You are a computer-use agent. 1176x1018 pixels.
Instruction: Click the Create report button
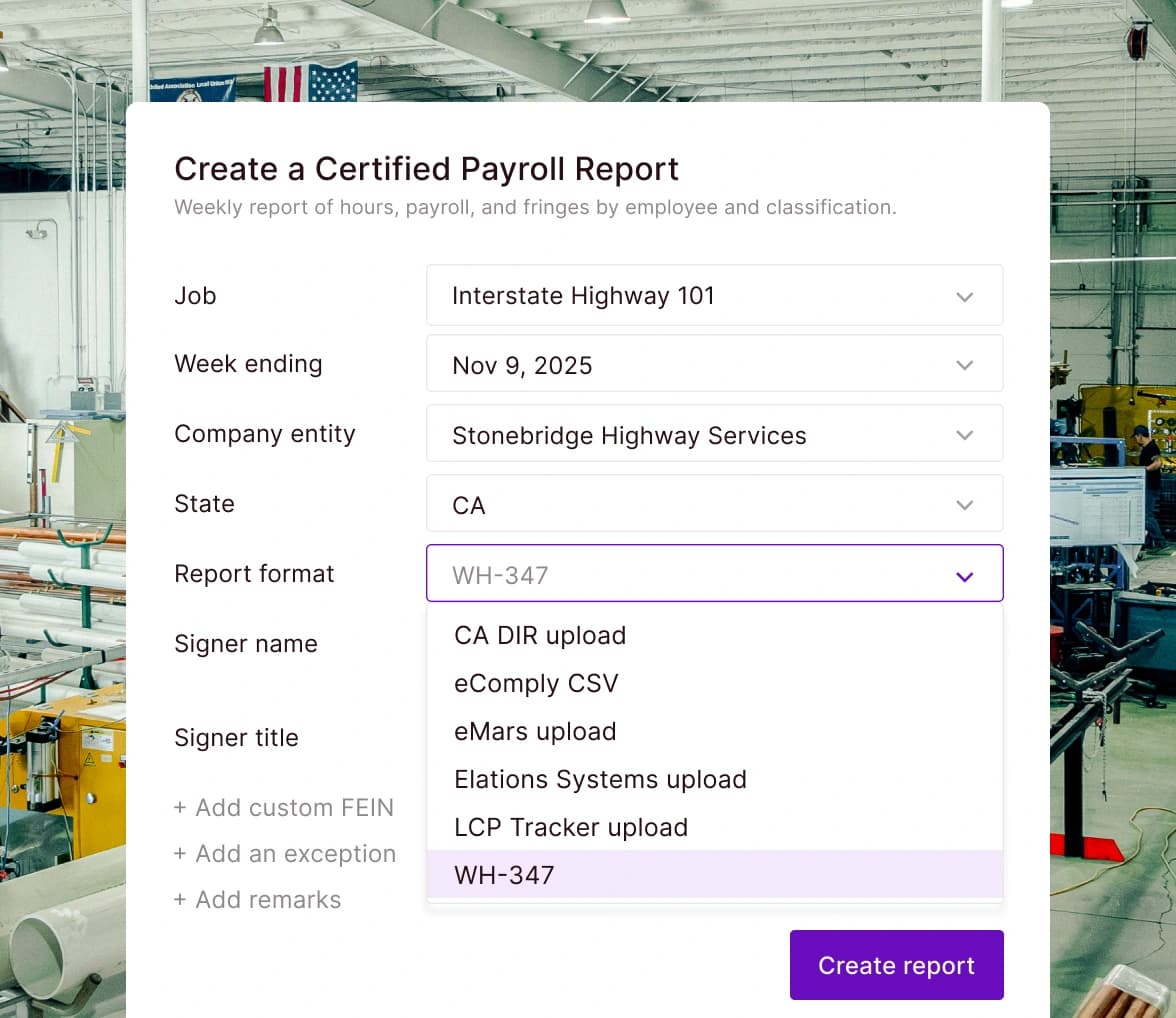pos(896,965)
